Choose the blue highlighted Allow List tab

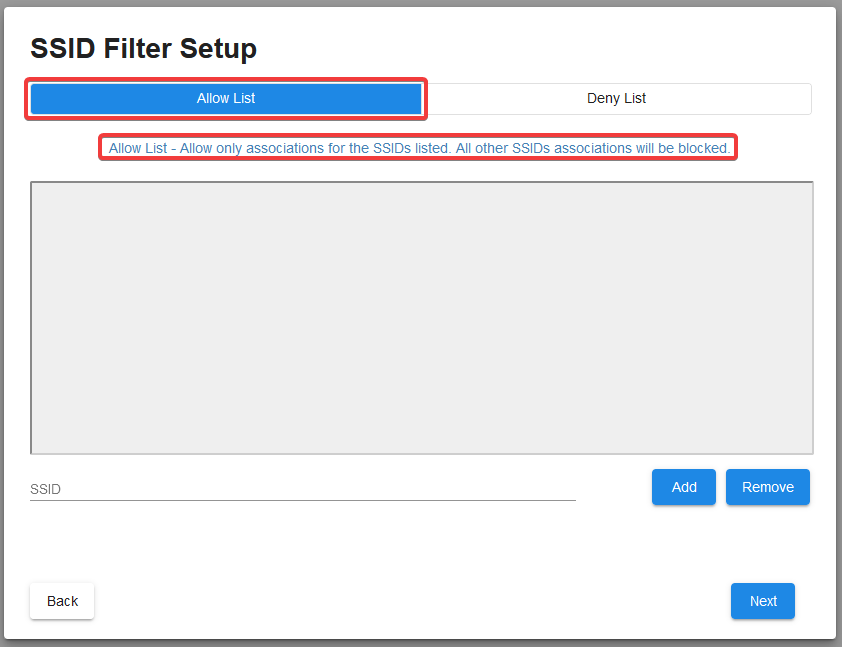pyautogui.click(x=226, y=99)
